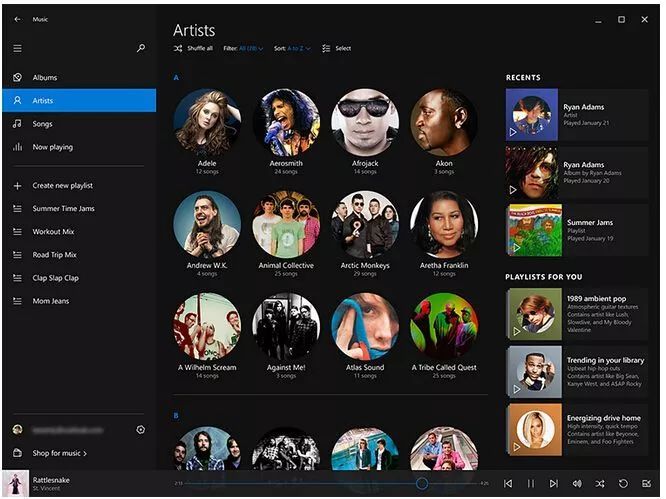Click the Shop for music bag icon
The image size is (666, 499).
[x=17, y=453]
